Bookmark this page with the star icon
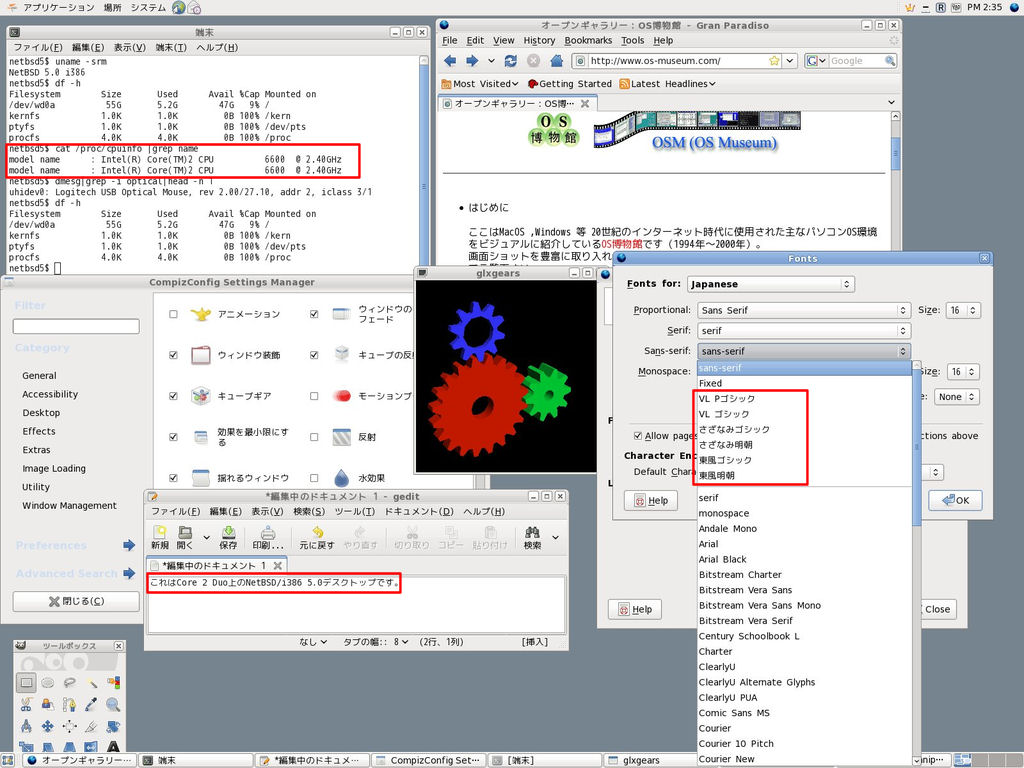 pyautogui.click(x=774, y=61)
